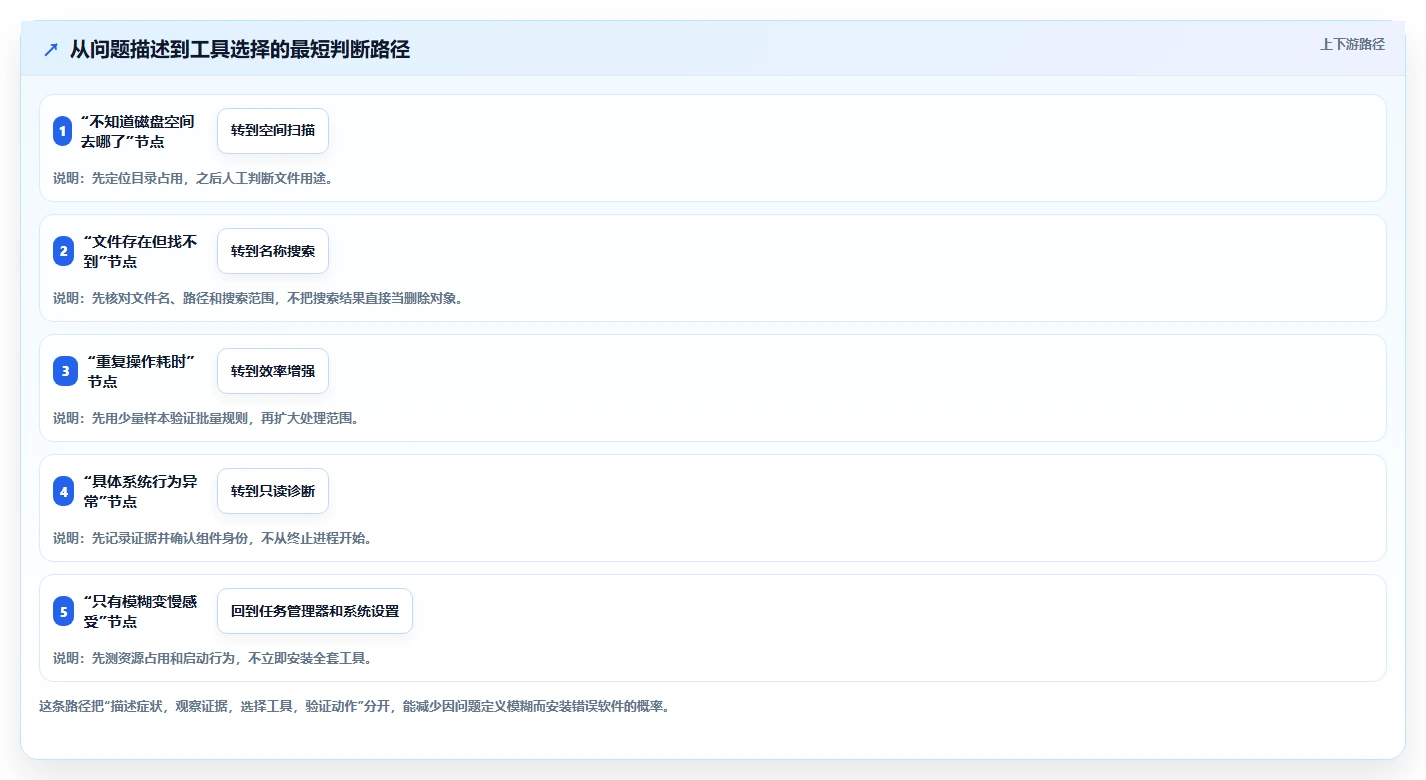Click the footer summary starting 这条路径把
This screenshot has height=780, width=1426.
354,706
